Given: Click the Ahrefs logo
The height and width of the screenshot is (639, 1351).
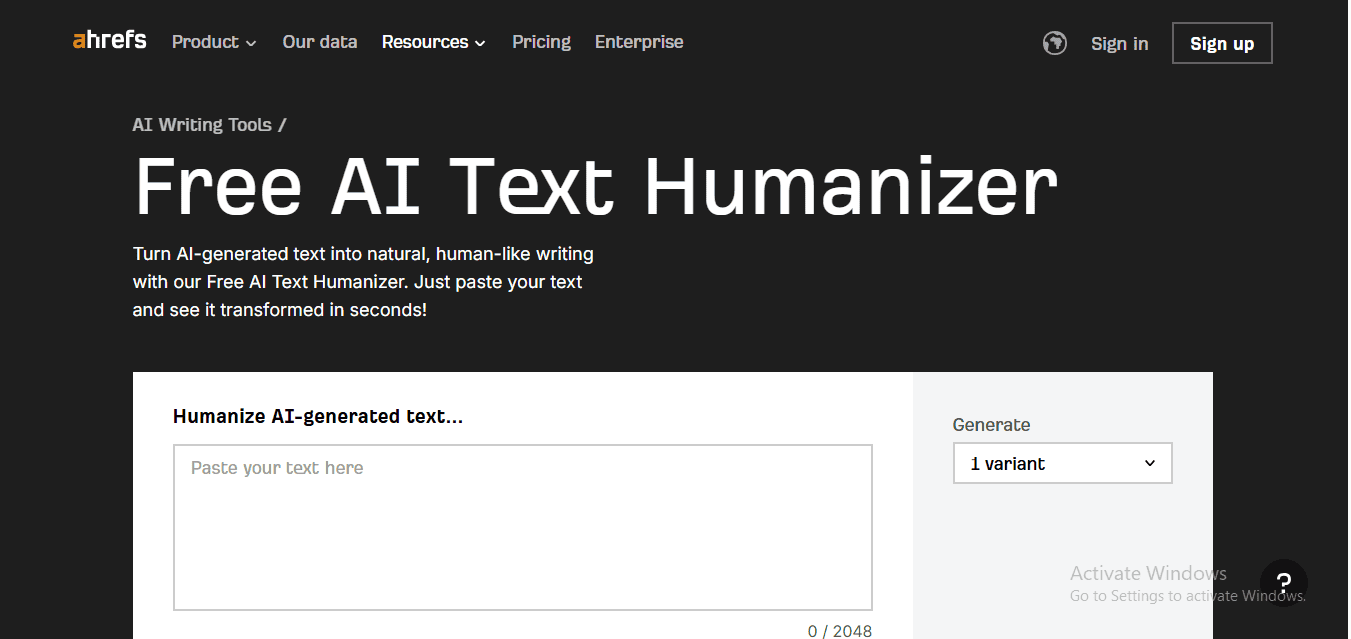Looking at the screenshot, I should pyautogui.click(x=108, y=39).
